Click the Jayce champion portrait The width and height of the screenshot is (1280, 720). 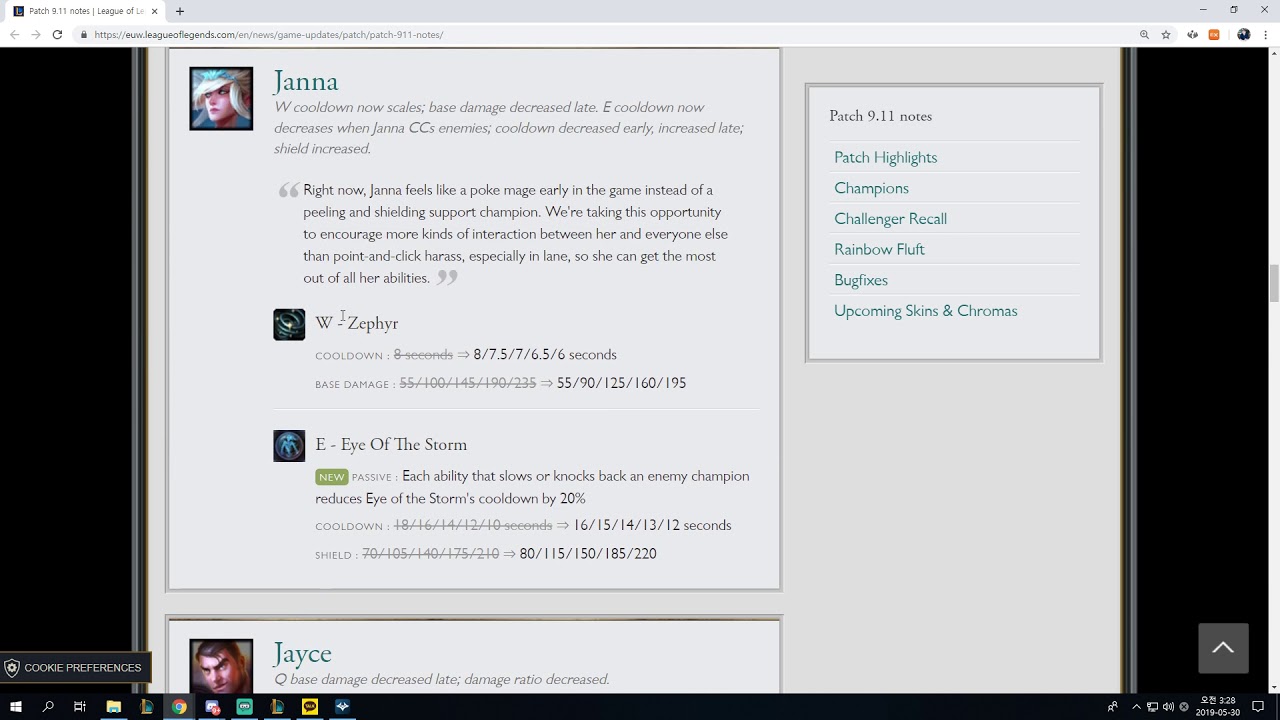click(221, 665)
